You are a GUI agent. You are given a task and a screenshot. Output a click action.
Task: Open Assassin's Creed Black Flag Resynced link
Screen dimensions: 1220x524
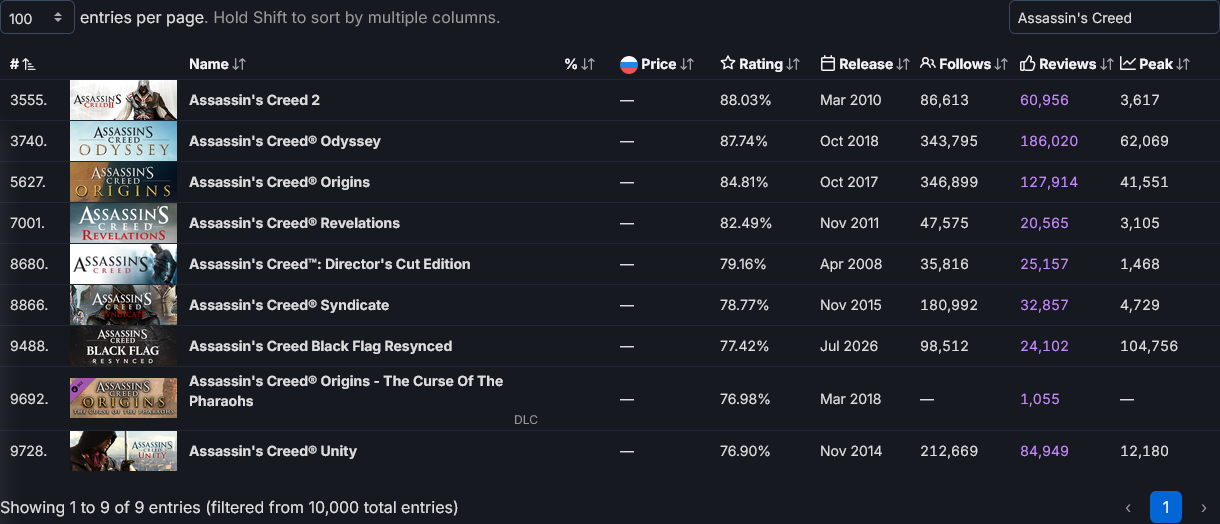tap(320, 346)
